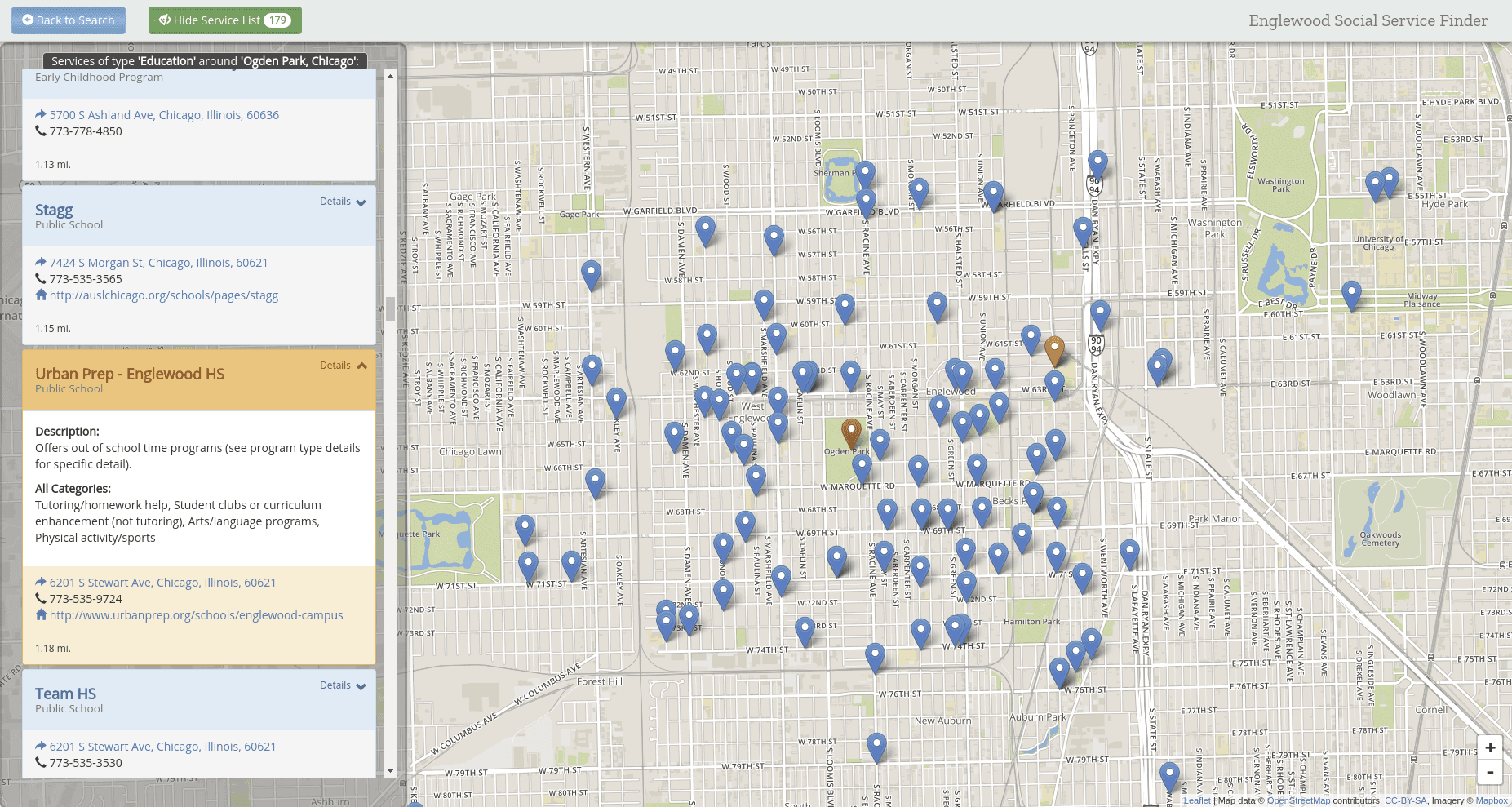
Task: Click the blue marker near Marquette Park top
Action: tap(525, 530)
